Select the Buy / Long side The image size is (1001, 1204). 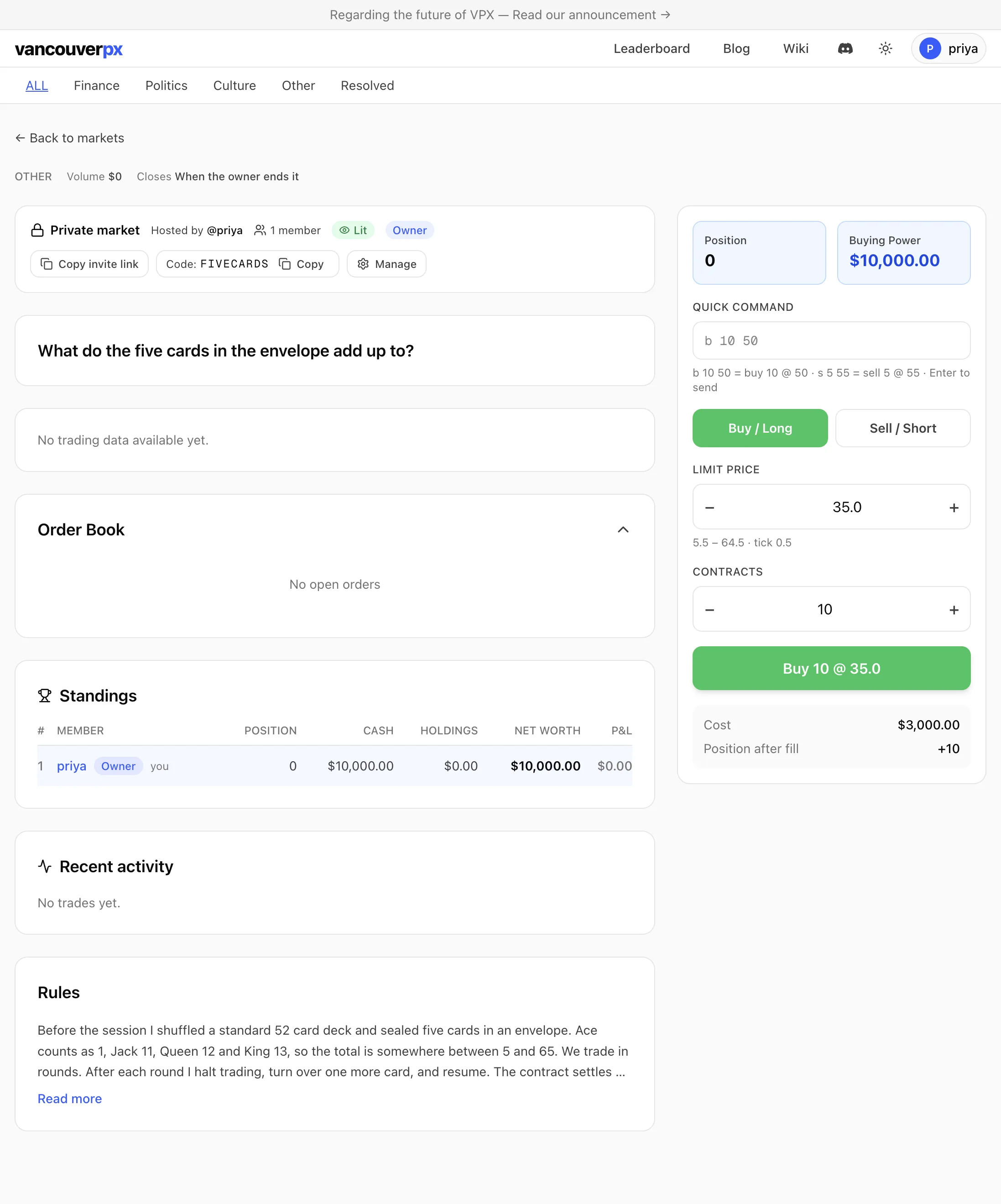[x=760, y=428]
